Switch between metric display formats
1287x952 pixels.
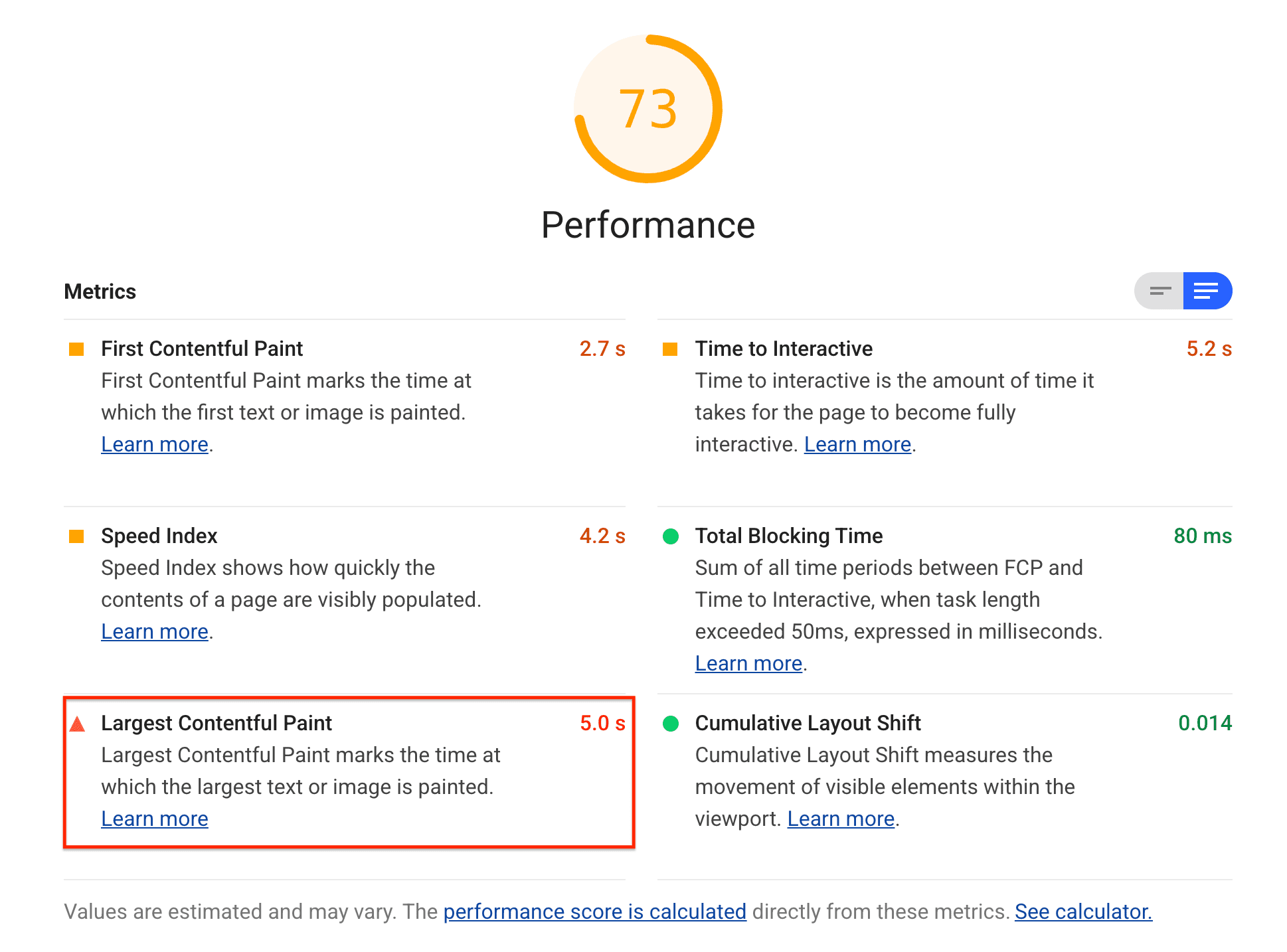pos(1160,292)
